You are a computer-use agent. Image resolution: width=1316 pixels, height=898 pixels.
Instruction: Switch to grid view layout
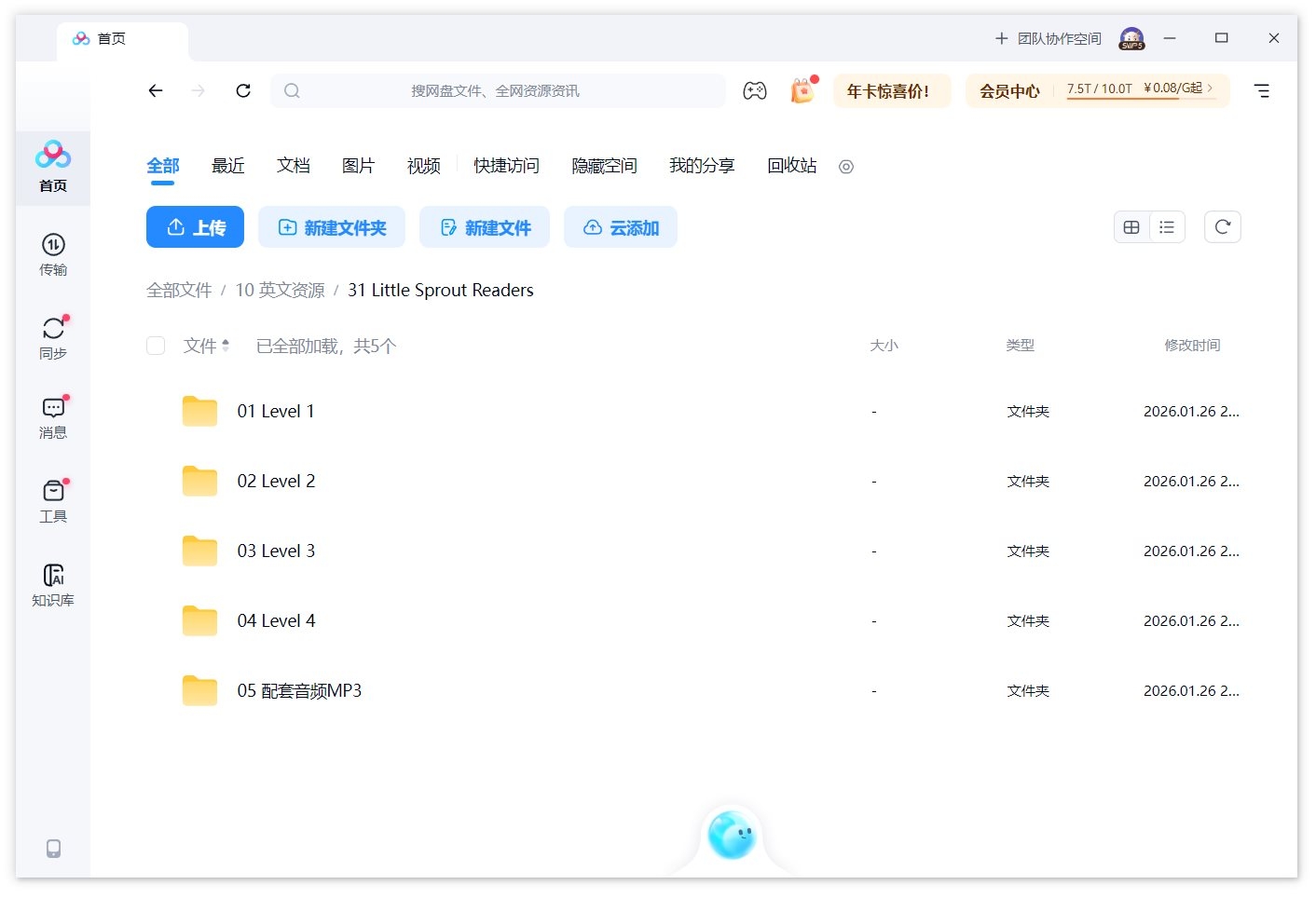tap(1131, 226)
